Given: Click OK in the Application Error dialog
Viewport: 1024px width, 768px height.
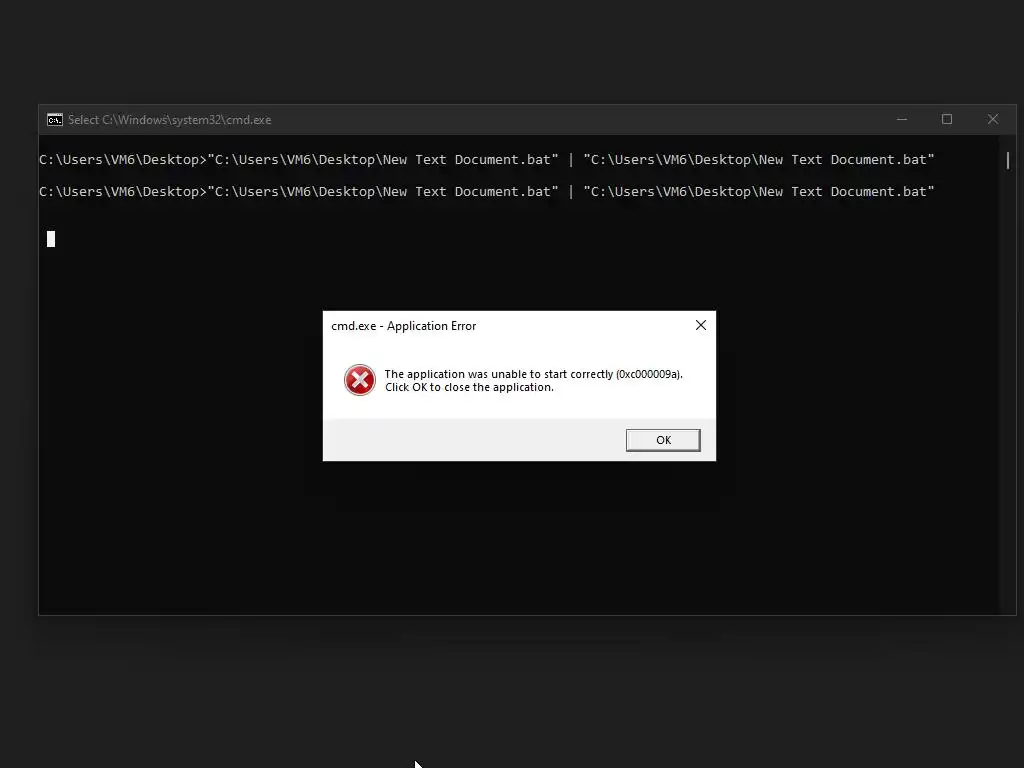Looking at the screenshot, I should [663, 440].
